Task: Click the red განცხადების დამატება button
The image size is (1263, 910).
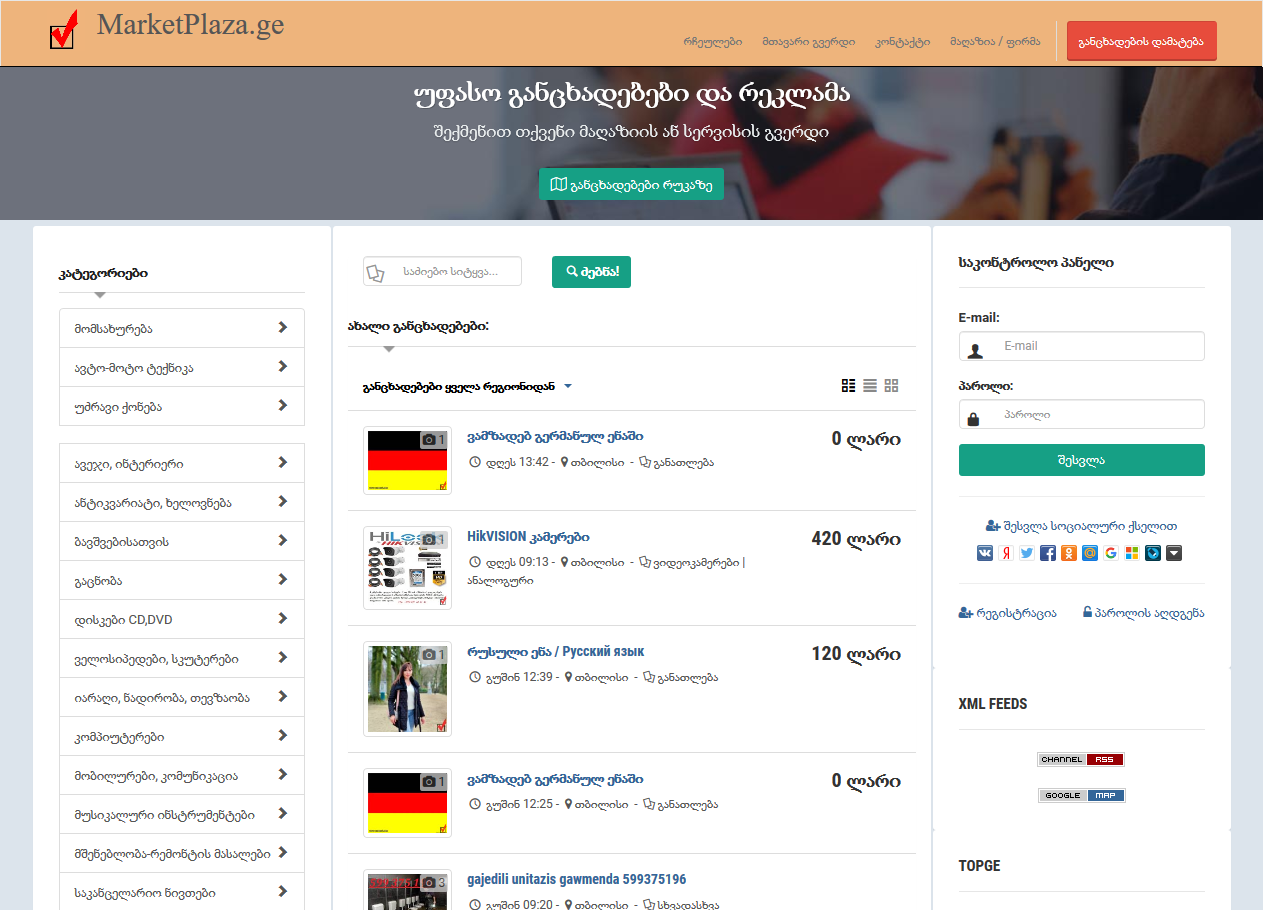Action: coord(1141,42)
